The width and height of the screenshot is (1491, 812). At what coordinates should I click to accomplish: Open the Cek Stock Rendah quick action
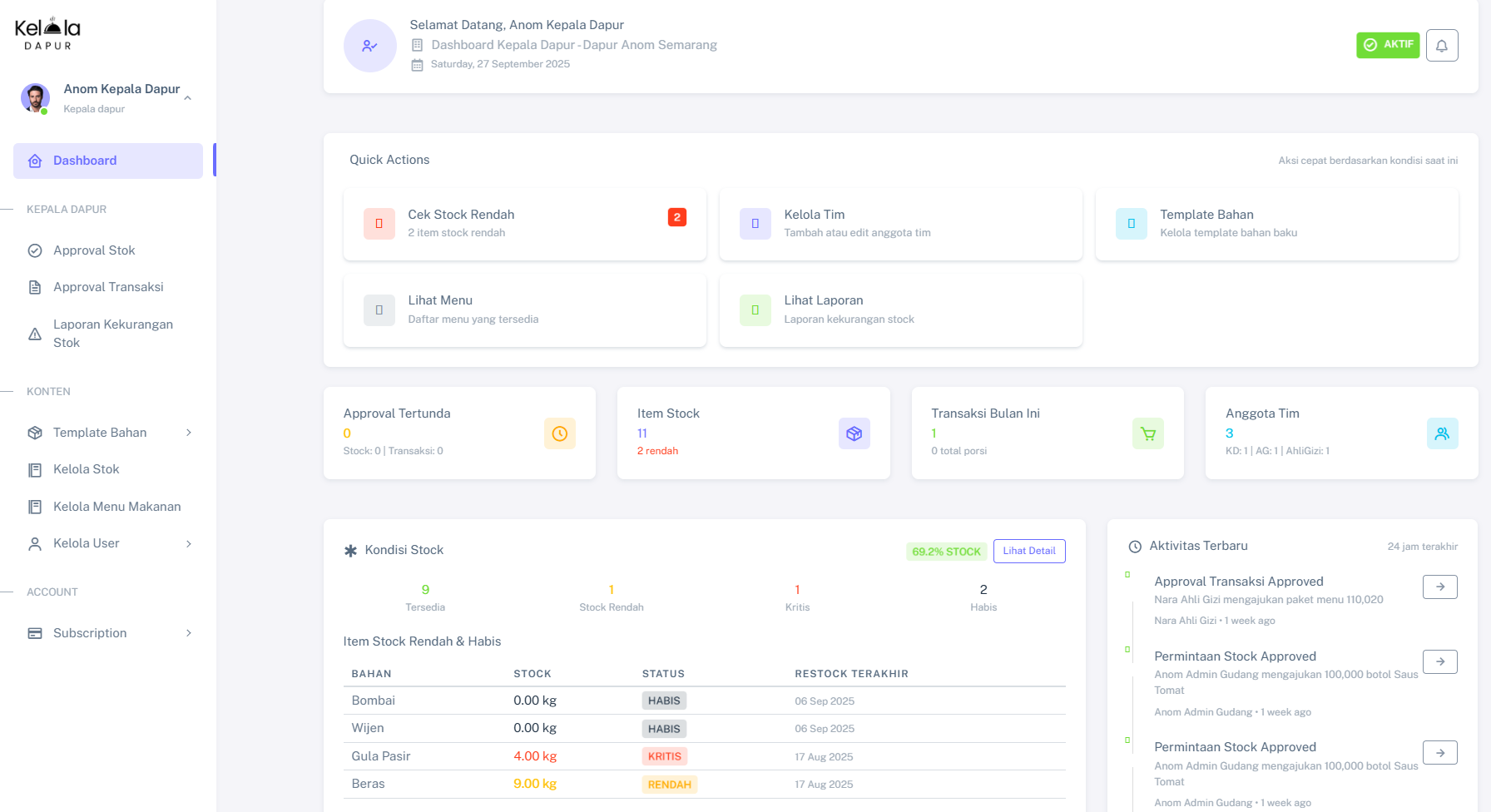(x=524, y=224)
